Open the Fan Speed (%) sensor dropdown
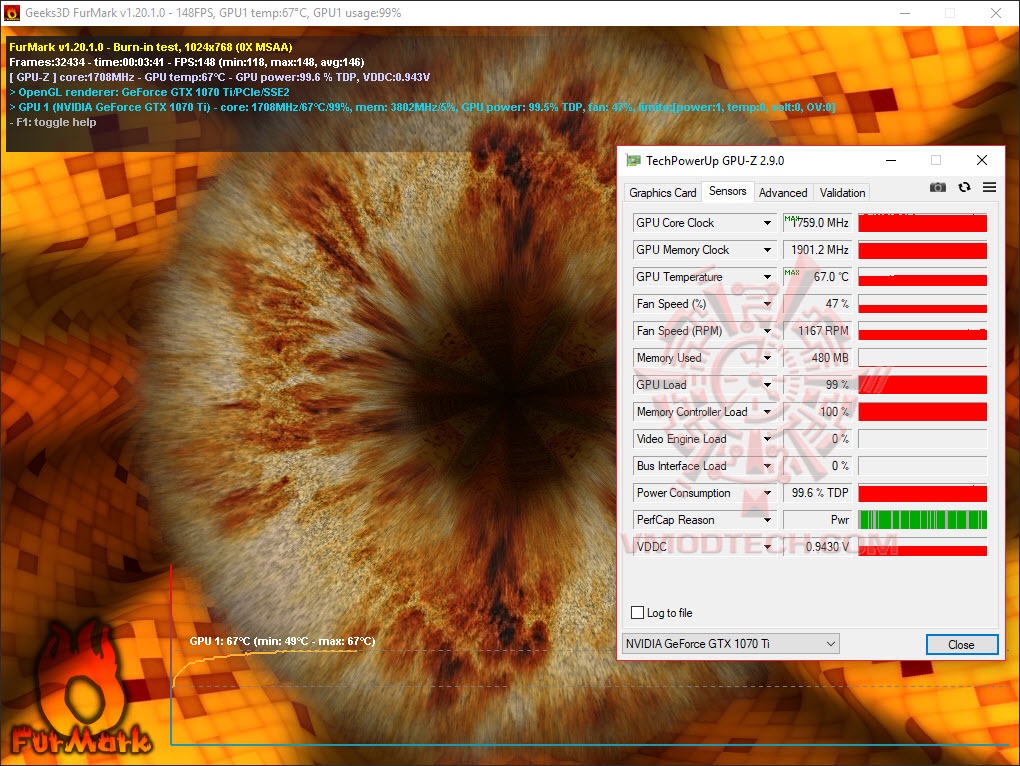The image size is (1020, 766). 768,304
